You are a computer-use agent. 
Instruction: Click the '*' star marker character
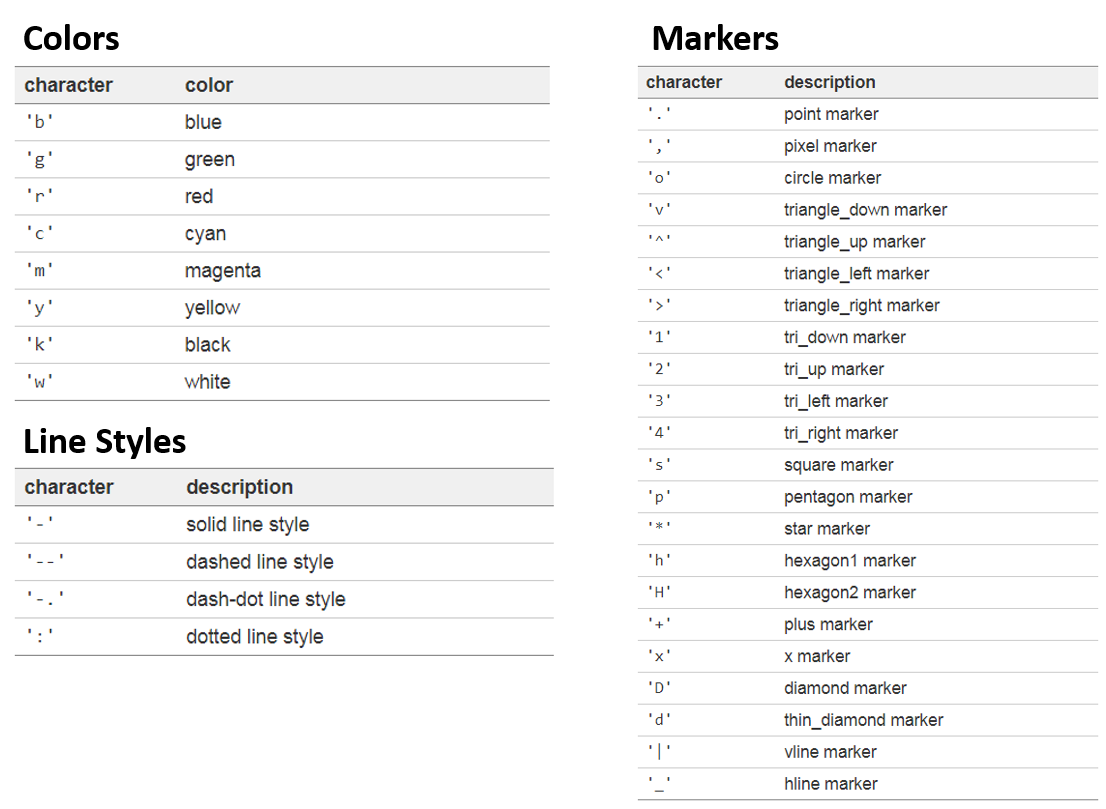point(660,528)
